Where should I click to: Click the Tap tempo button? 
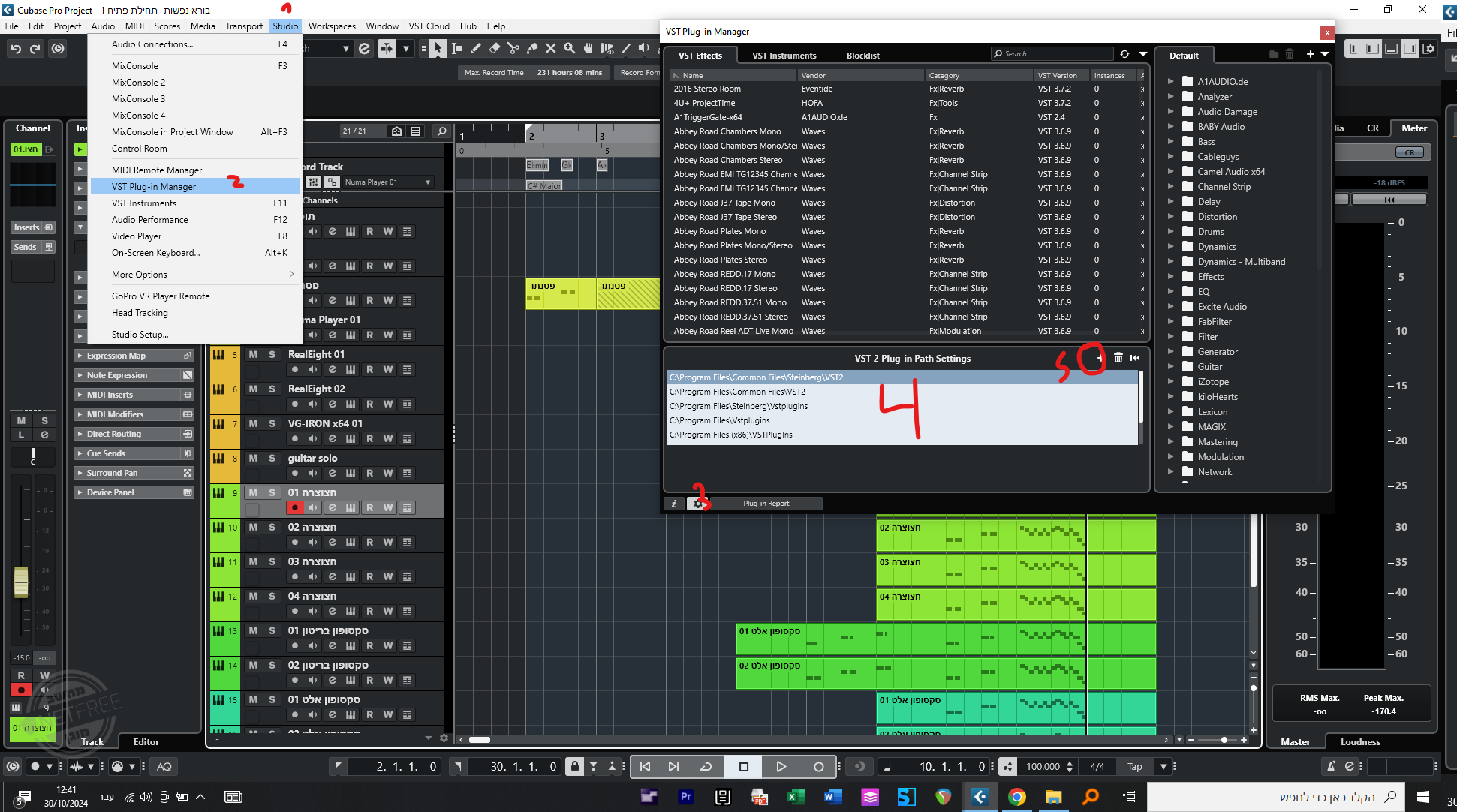1134,766
